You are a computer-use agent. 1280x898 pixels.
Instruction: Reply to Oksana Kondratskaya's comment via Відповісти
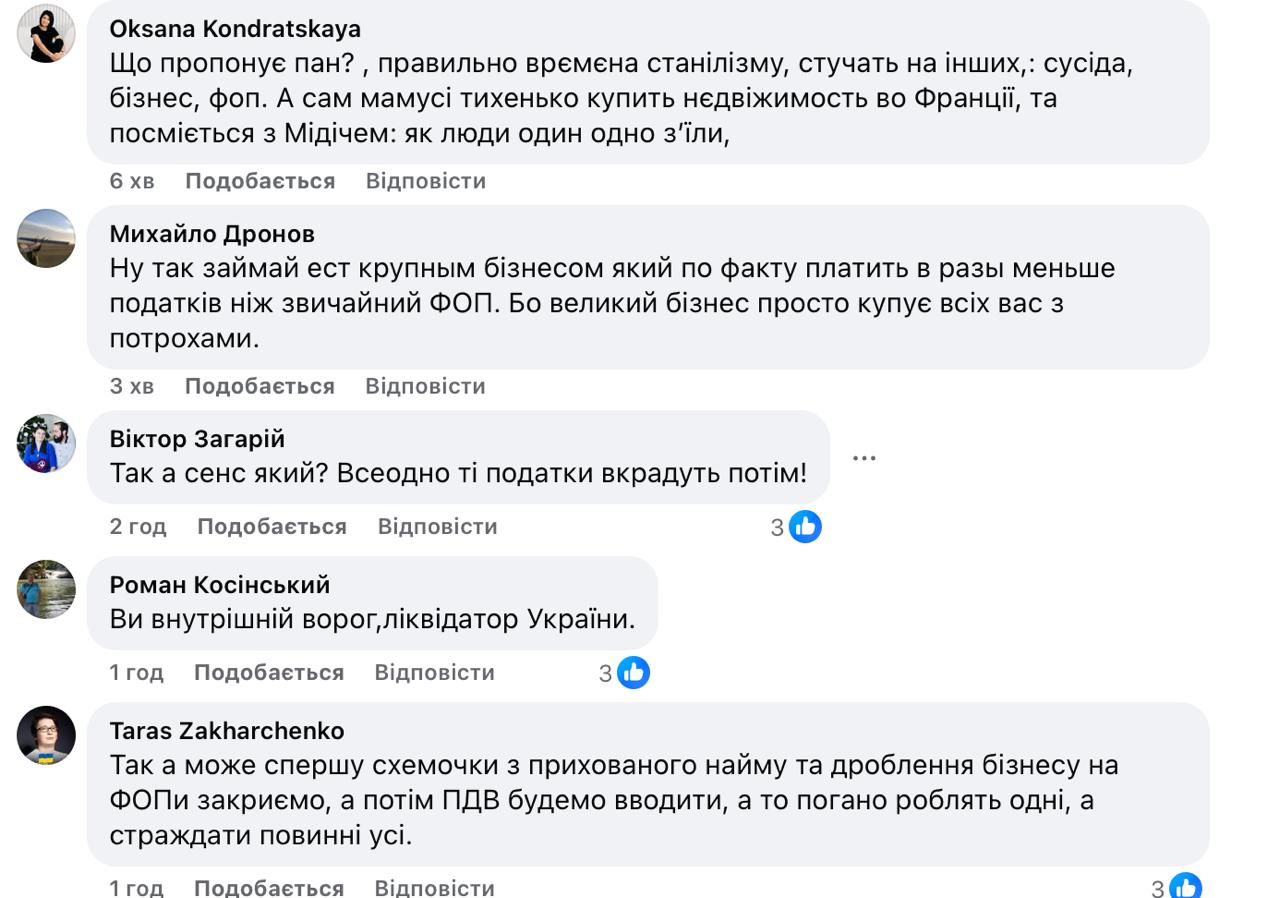[x=426, y=181]
